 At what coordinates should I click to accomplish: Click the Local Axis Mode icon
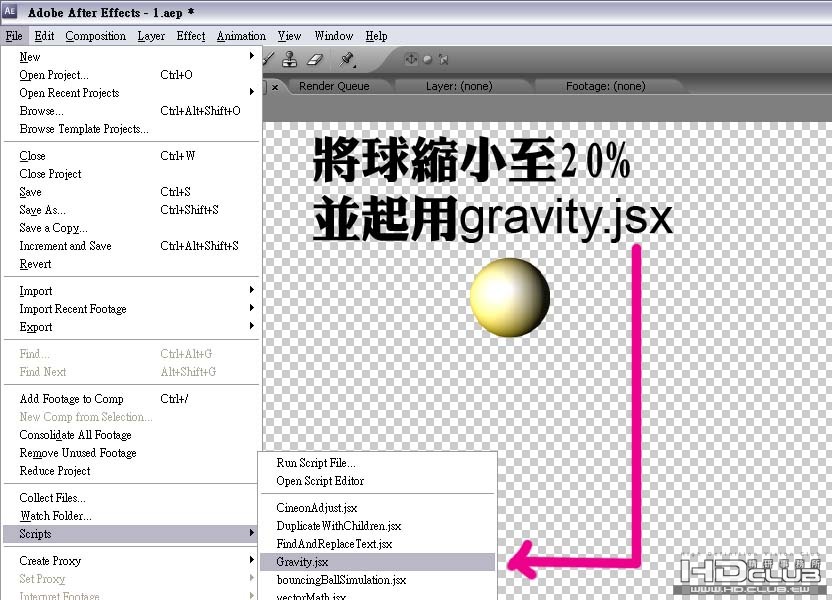click(x=411, y=59)
